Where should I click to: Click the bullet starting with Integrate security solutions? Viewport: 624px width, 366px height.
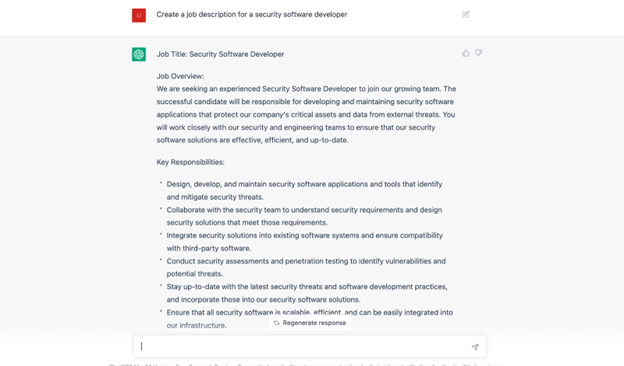tap(304, 242)
